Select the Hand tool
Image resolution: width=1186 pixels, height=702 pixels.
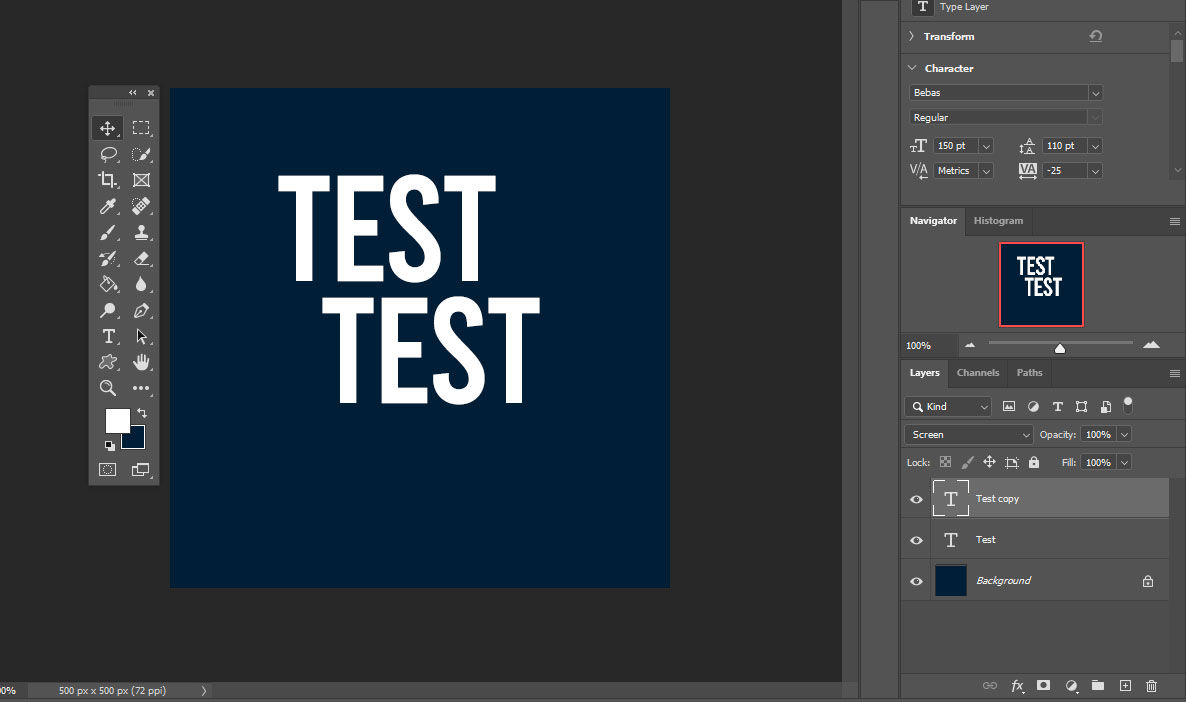141,362
